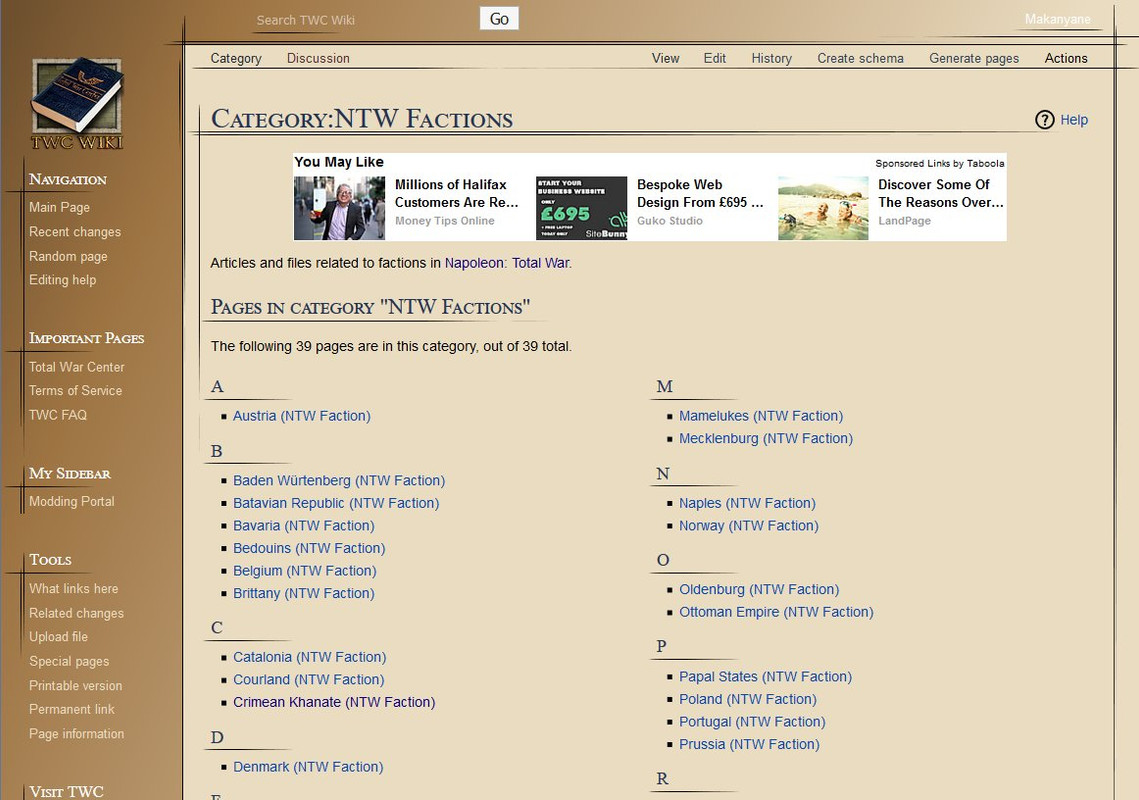Open Poland (NTW Faction) page

tap(747, 699)
